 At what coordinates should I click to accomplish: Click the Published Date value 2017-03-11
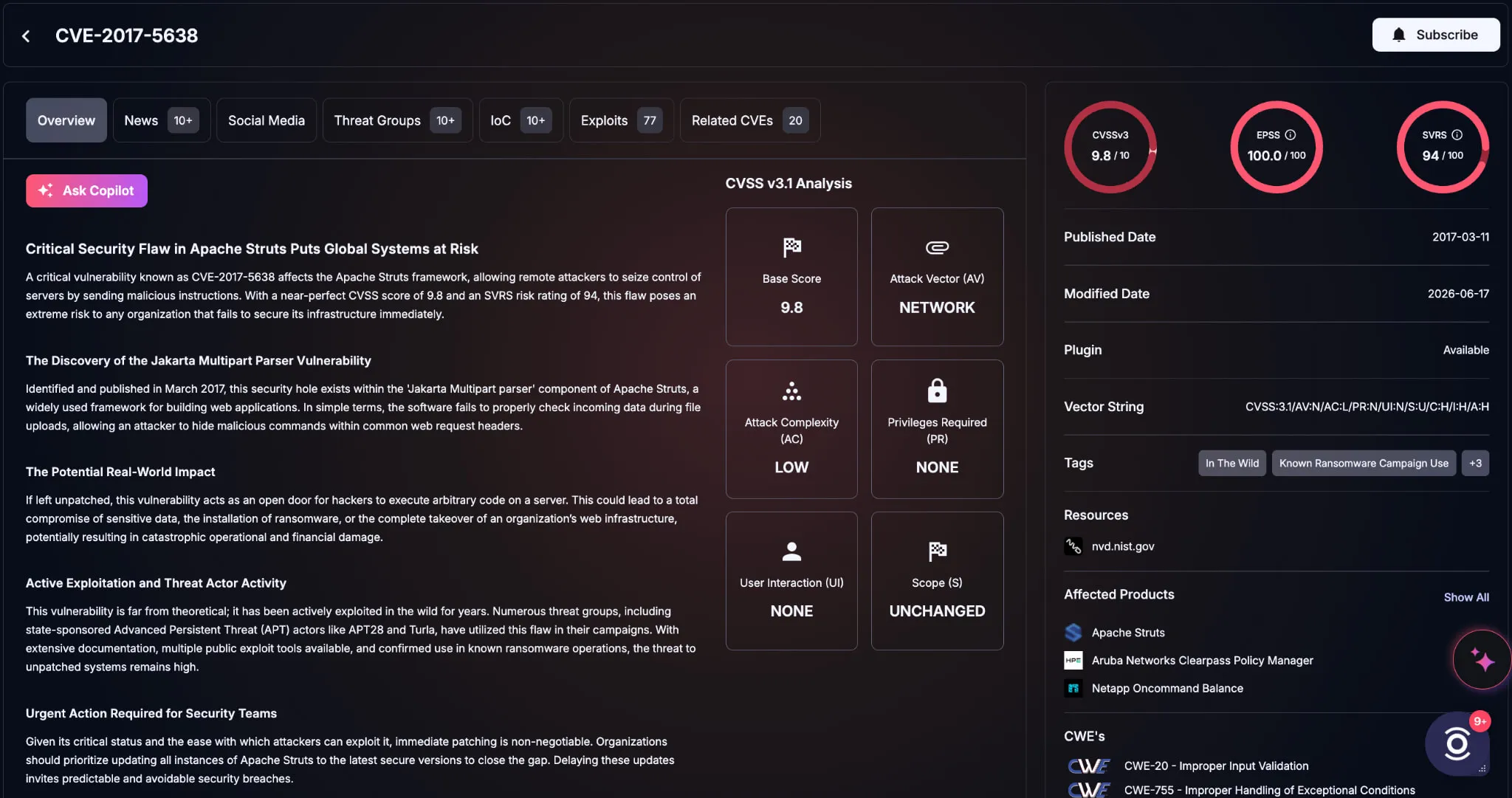1460,237
